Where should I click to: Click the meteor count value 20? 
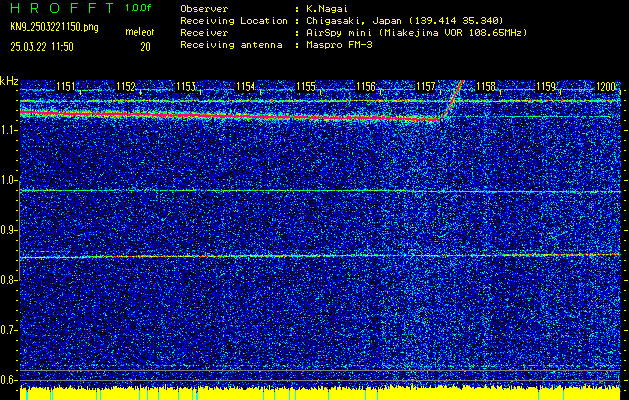[x=145, y=47]
